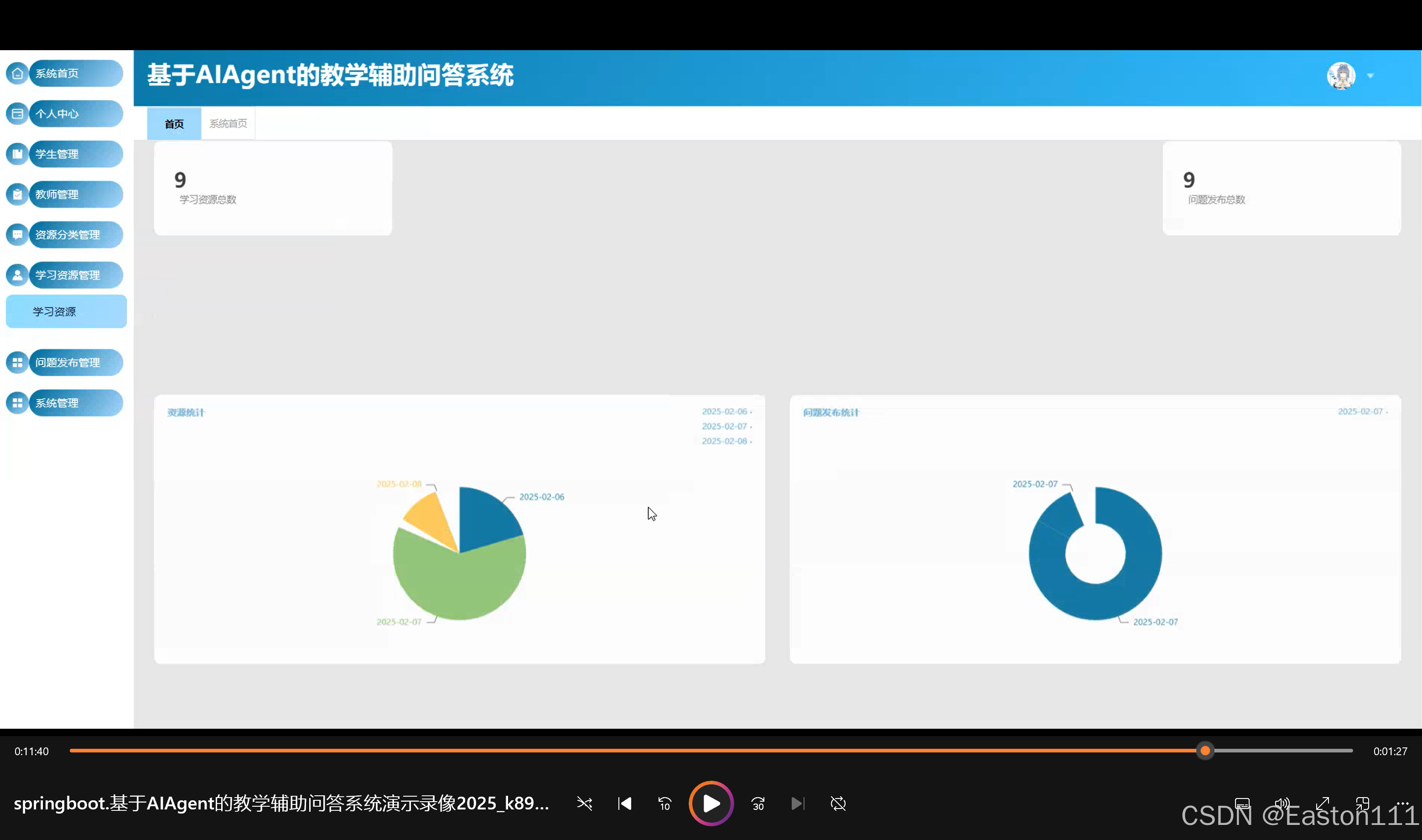This screenshot has width=1422, height=840.
Task: Skip back 10 seconds
Action: (x=664, y=803)
